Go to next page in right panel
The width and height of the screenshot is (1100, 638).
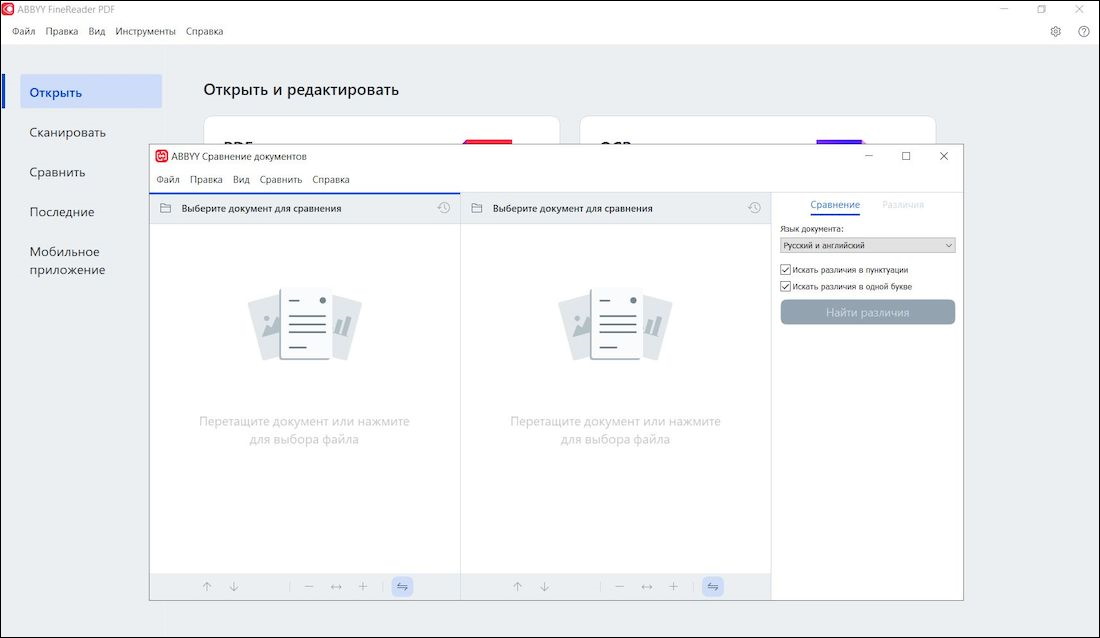point(544,587)
